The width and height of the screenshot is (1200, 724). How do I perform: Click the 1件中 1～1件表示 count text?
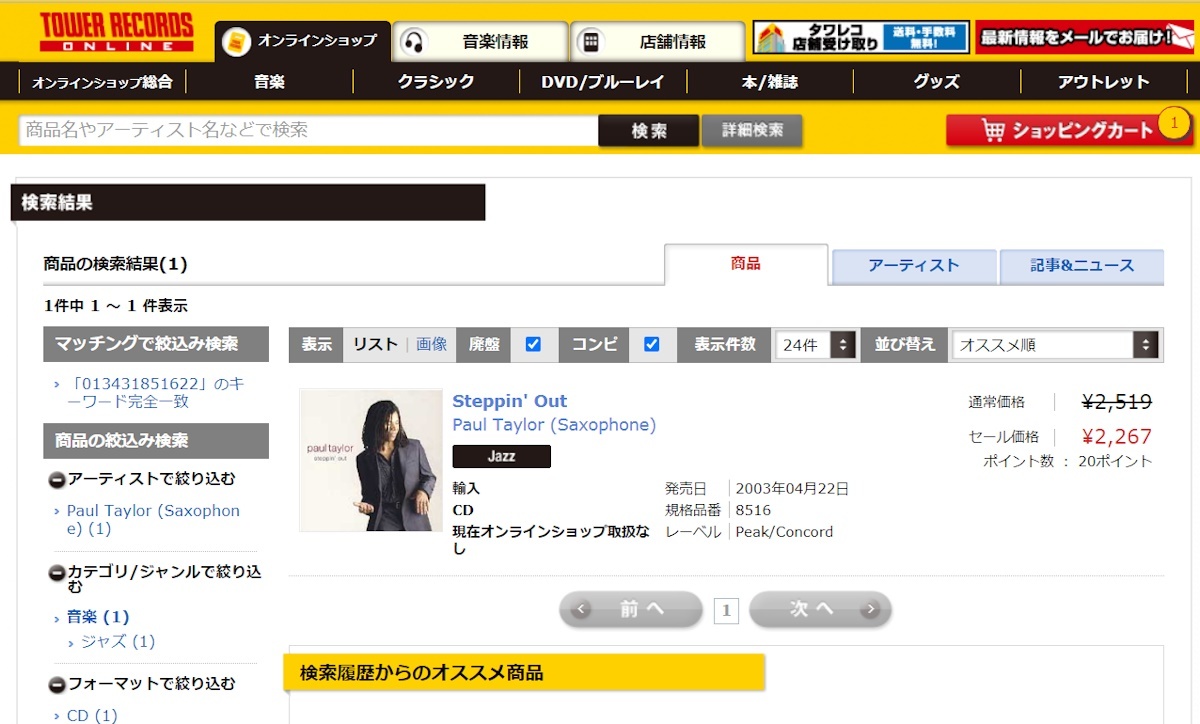coord(116,306)
